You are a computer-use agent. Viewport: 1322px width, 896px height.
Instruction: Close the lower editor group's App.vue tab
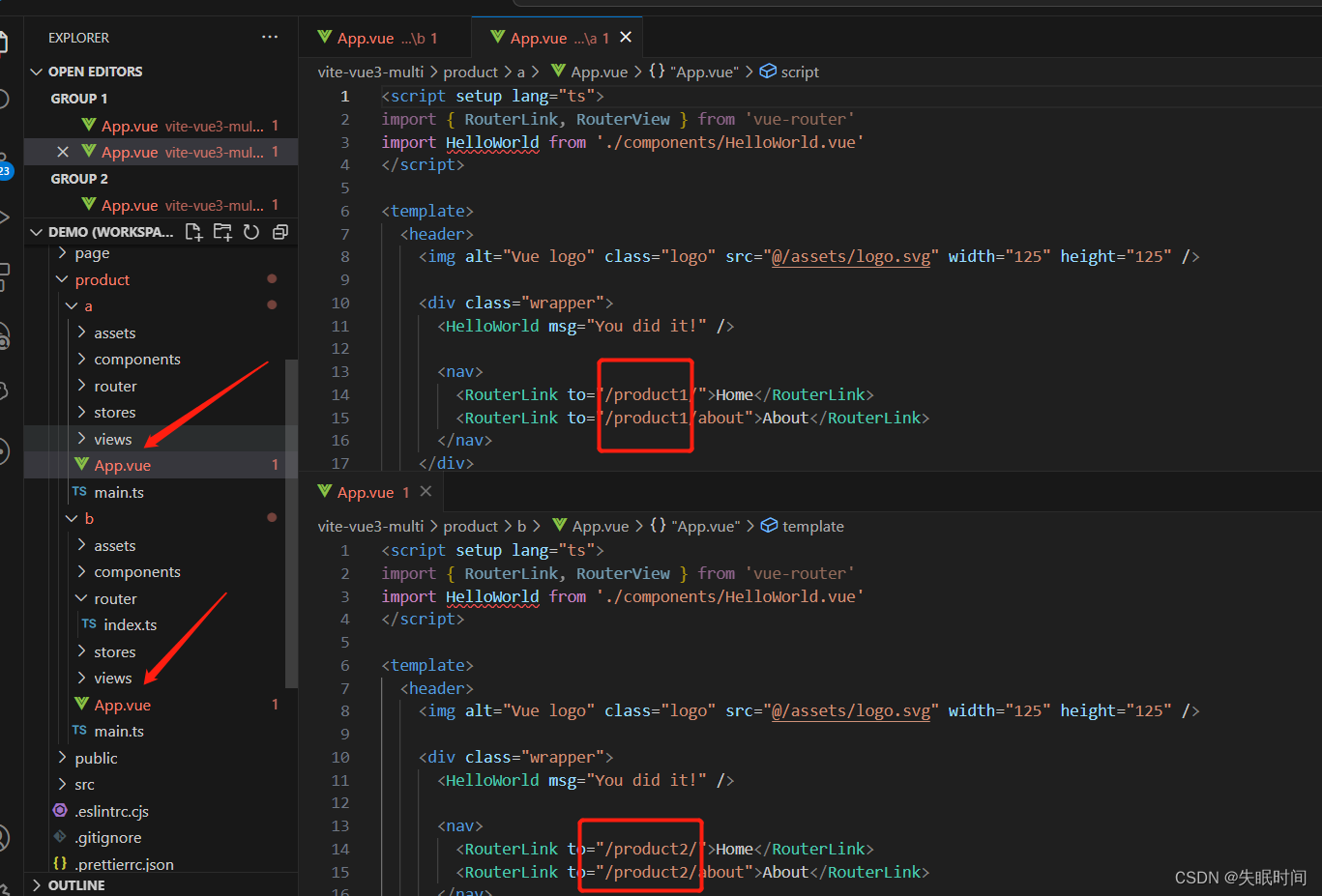click(x=426, y=492)
